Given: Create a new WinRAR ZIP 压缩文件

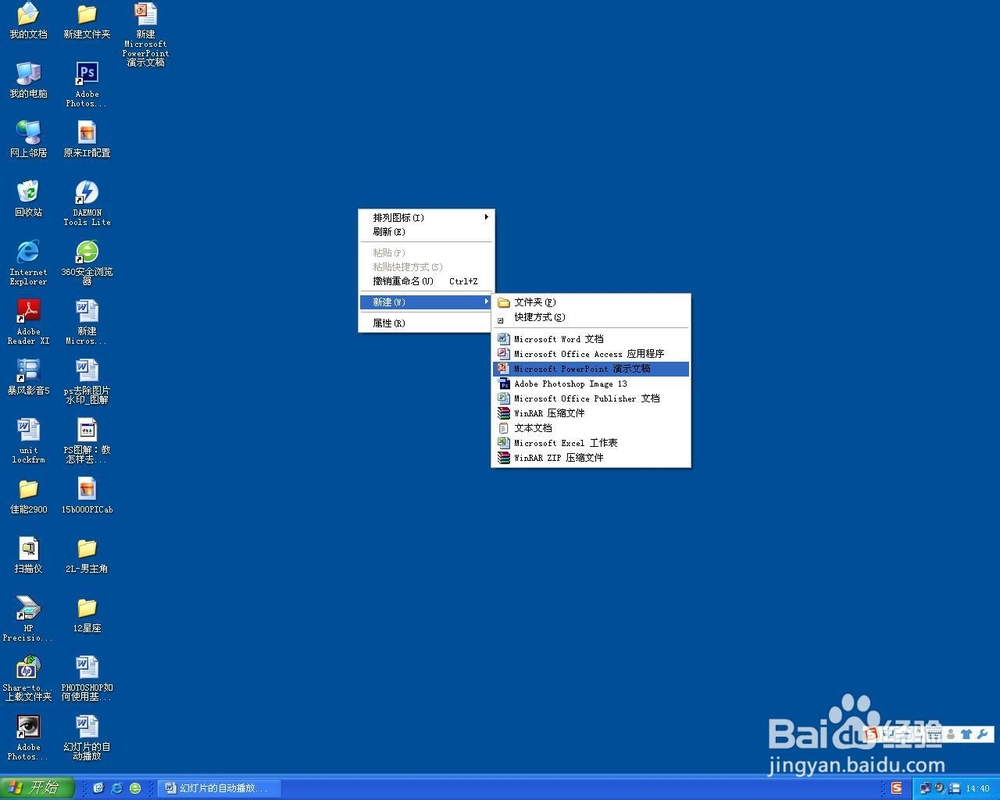Looking at the screenshot, I should pyautogui.click(x=591, y=457).
